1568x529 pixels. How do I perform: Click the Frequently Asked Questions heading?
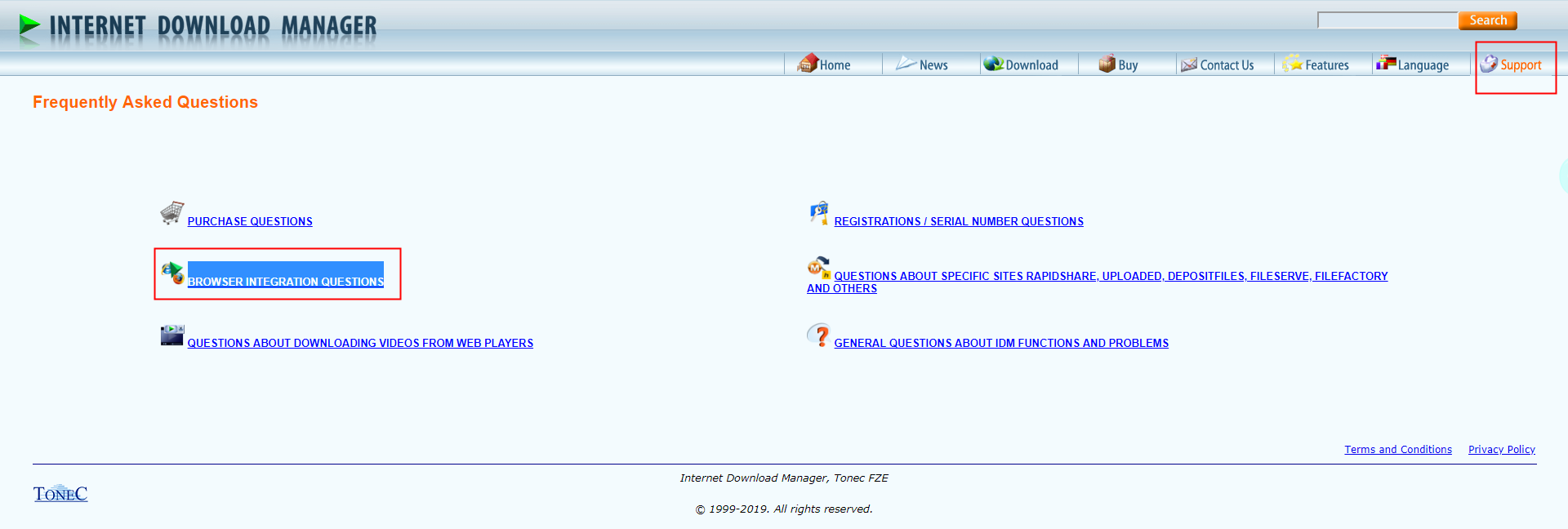tap(145, 102)
